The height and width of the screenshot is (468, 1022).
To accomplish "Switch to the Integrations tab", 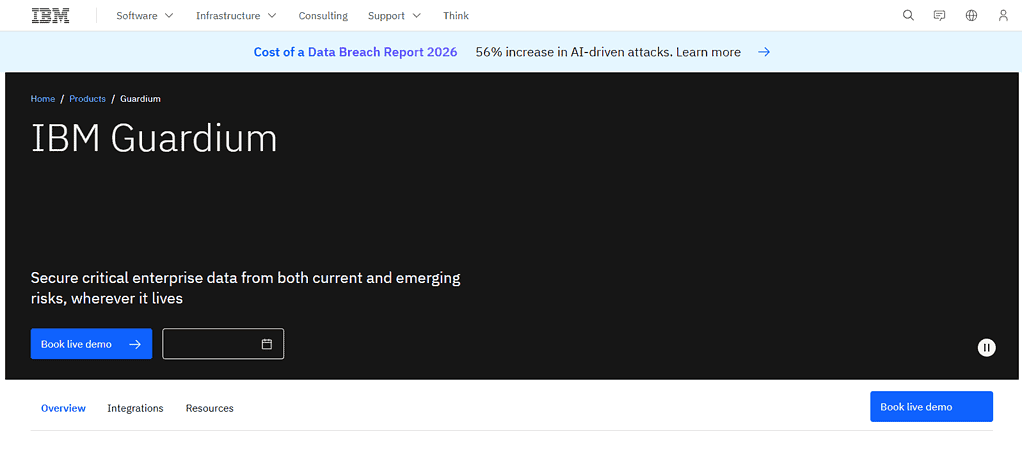I will 136,408.
